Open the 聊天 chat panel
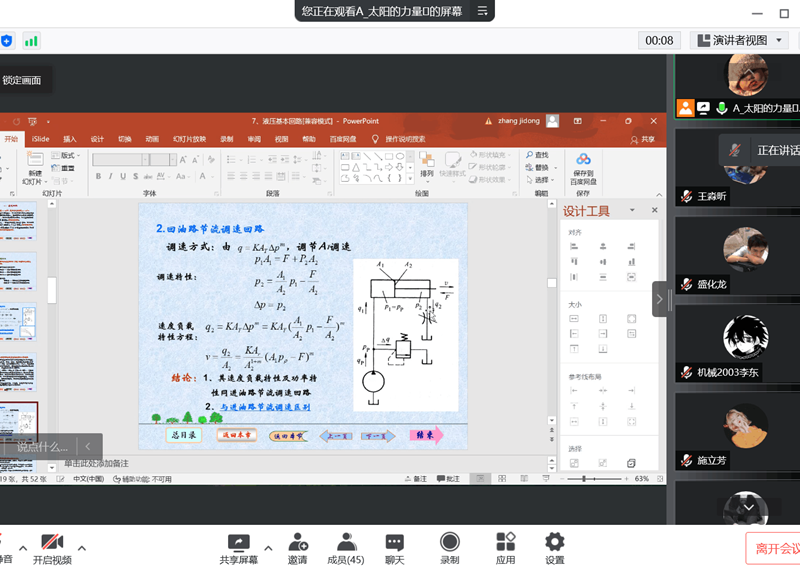 [395, 543]
